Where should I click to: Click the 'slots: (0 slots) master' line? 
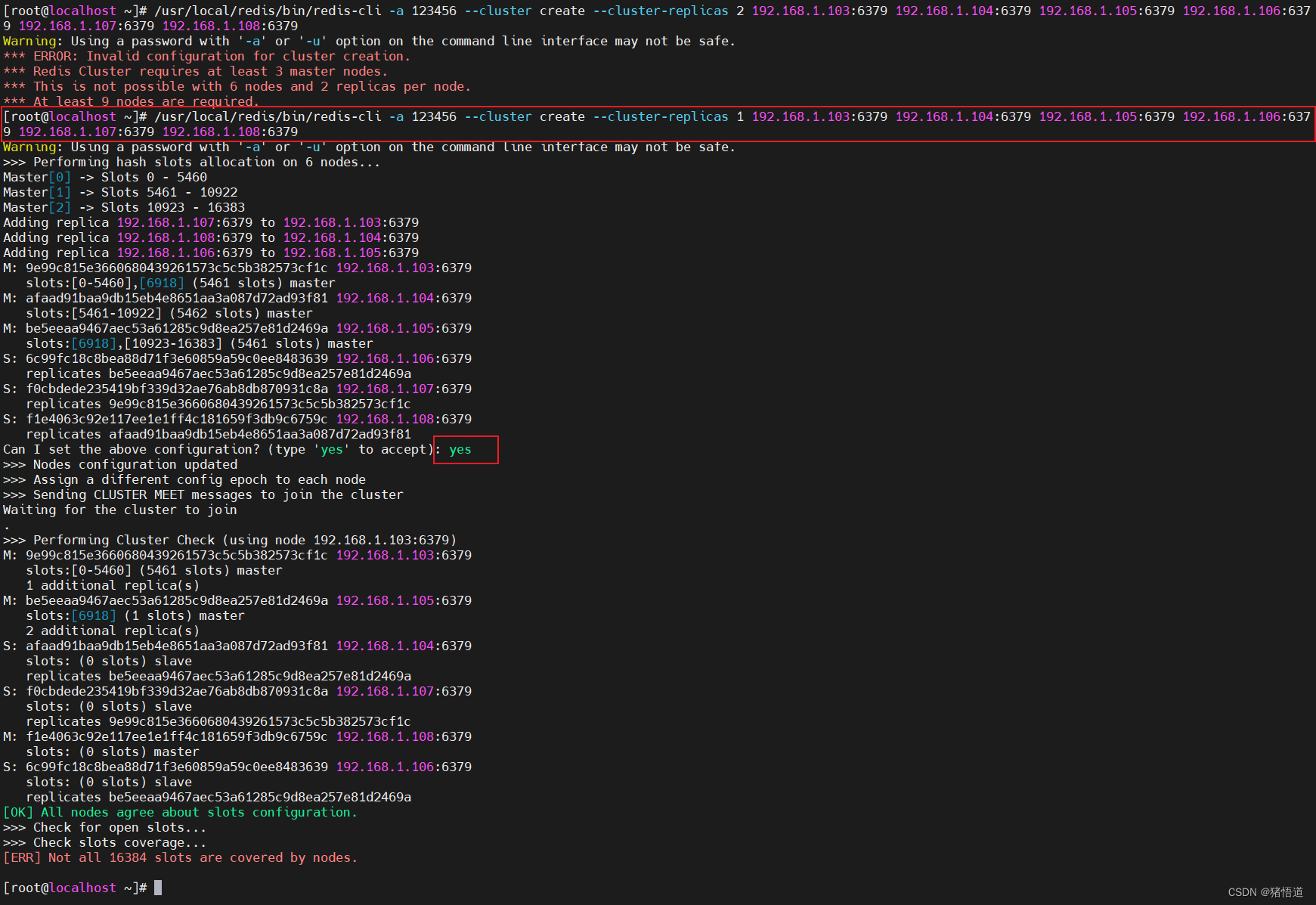[113, 752]
